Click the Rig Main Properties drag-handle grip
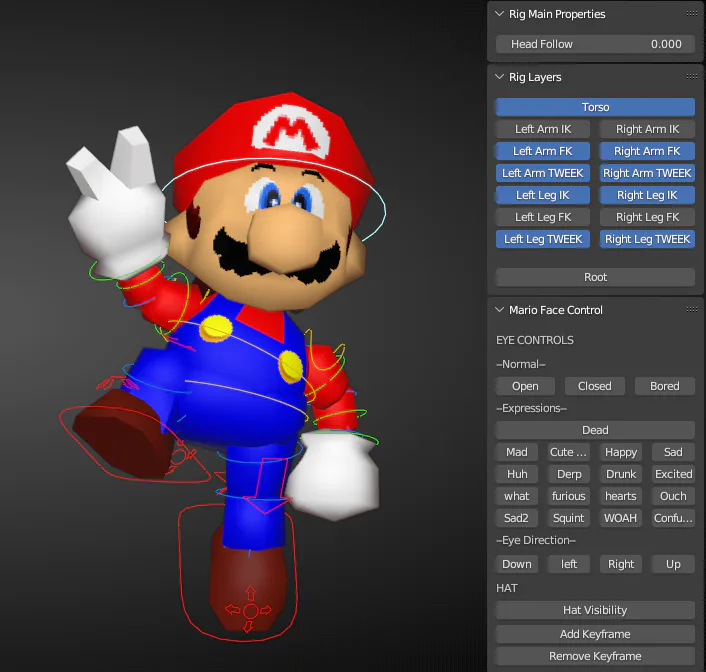The width and height of the screenshot is (706, 672). 692,14
